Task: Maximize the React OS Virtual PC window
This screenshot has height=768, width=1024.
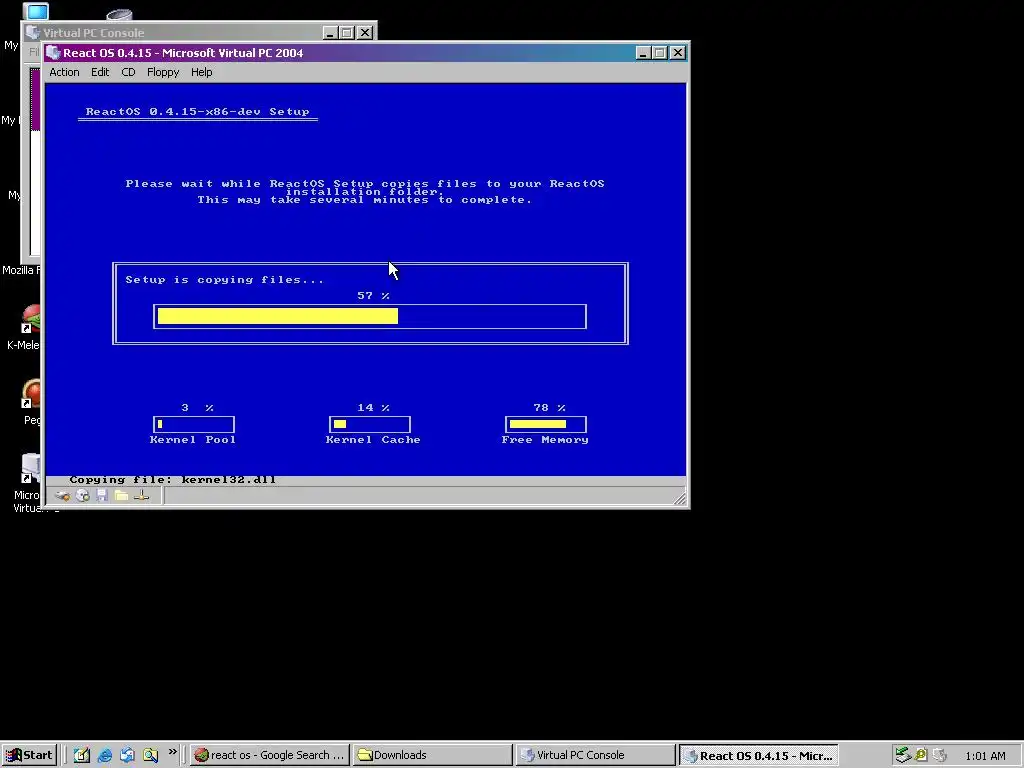Action: coord(660,53)
